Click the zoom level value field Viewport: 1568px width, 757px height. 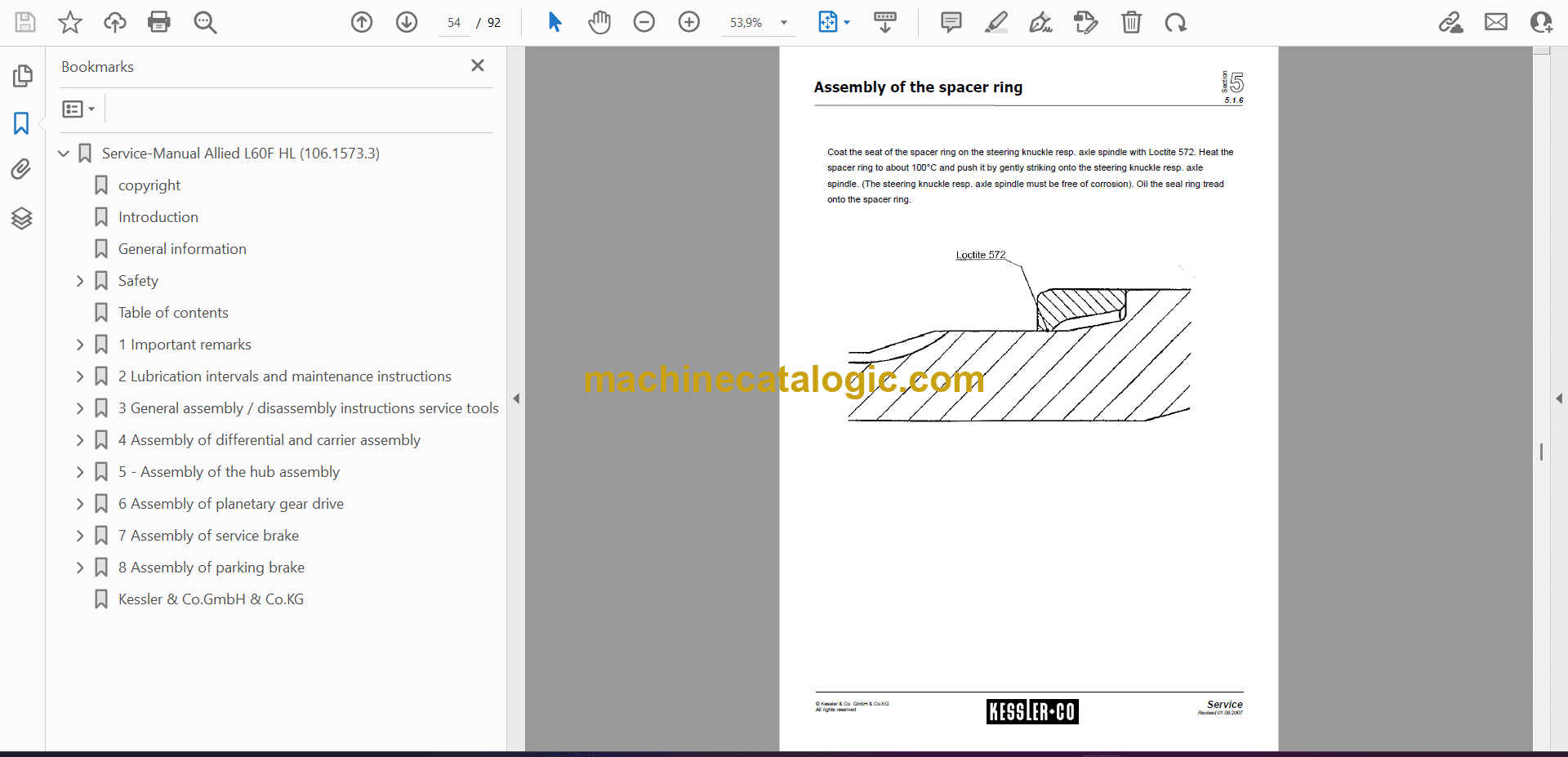tap(746, 23)
